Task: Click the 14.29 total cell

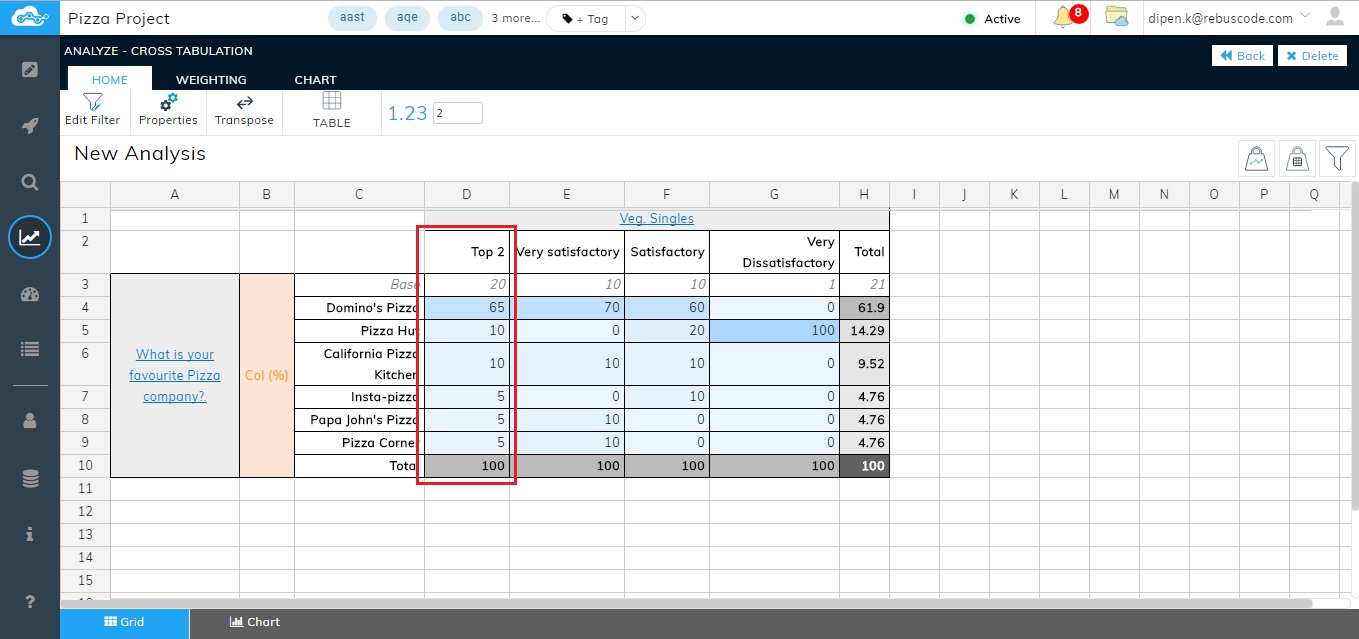Action: click(864, 331)
